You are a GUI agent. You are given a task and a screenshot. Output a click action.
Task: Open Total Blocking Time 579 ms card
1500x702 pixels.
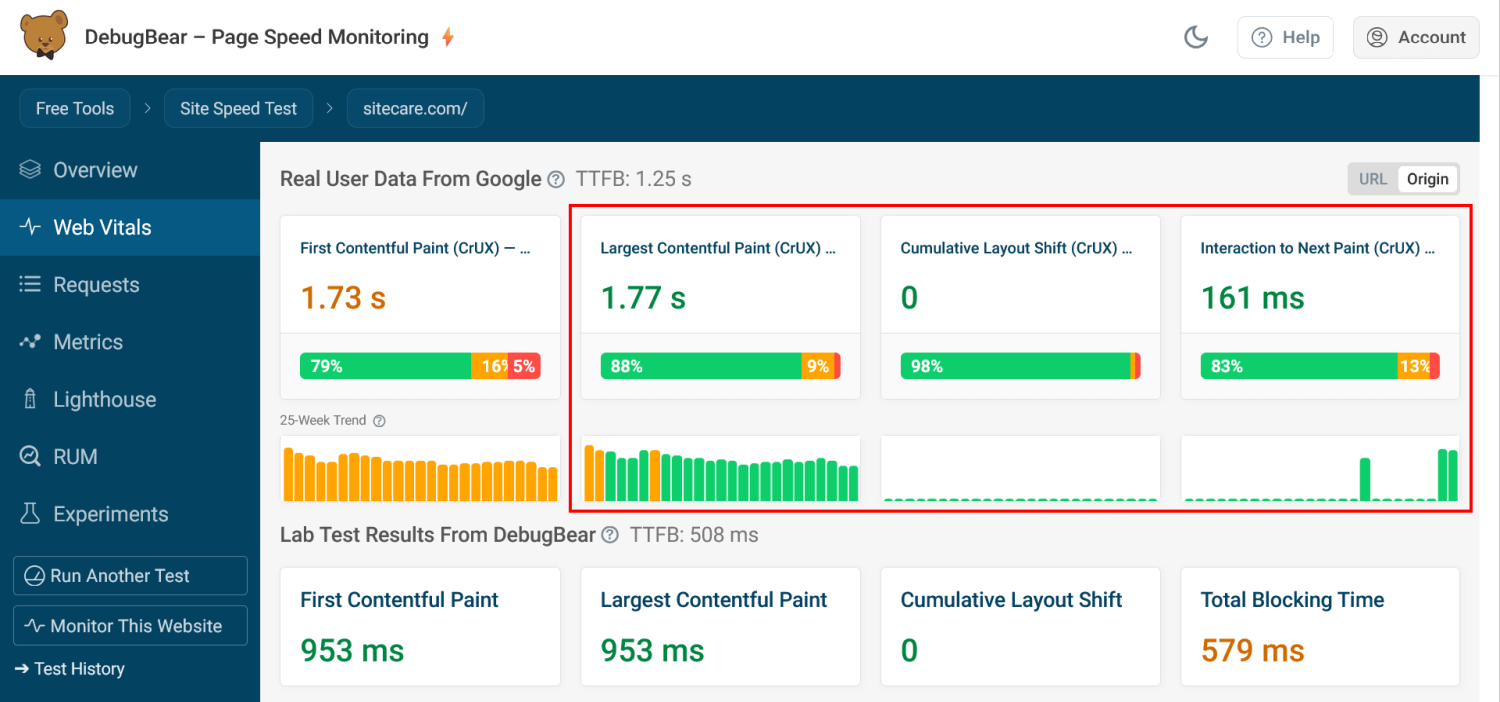1320,627
